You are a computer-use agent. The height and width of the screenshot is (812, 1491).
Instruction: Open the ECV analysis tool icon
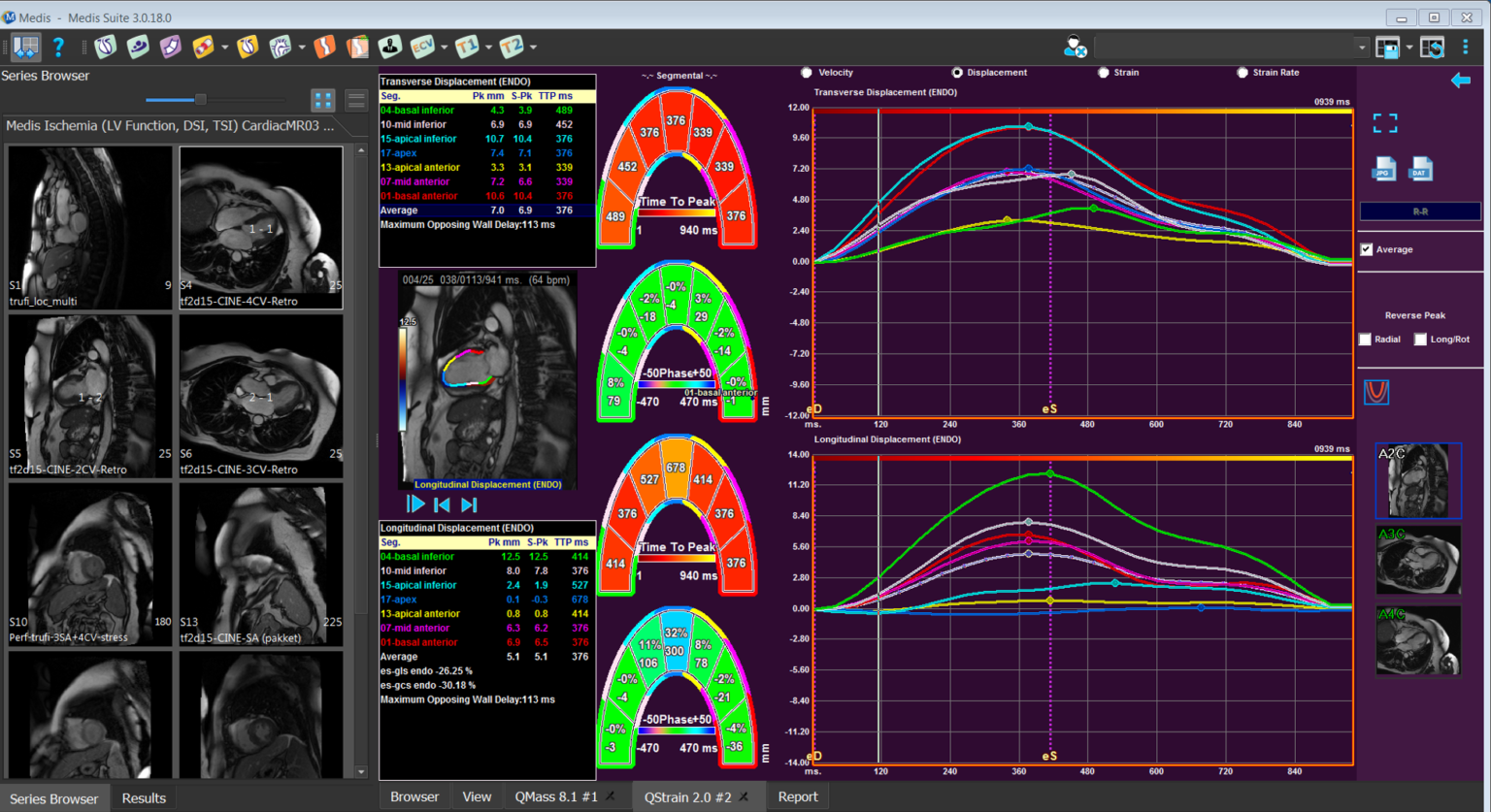(x=422, y=47)
